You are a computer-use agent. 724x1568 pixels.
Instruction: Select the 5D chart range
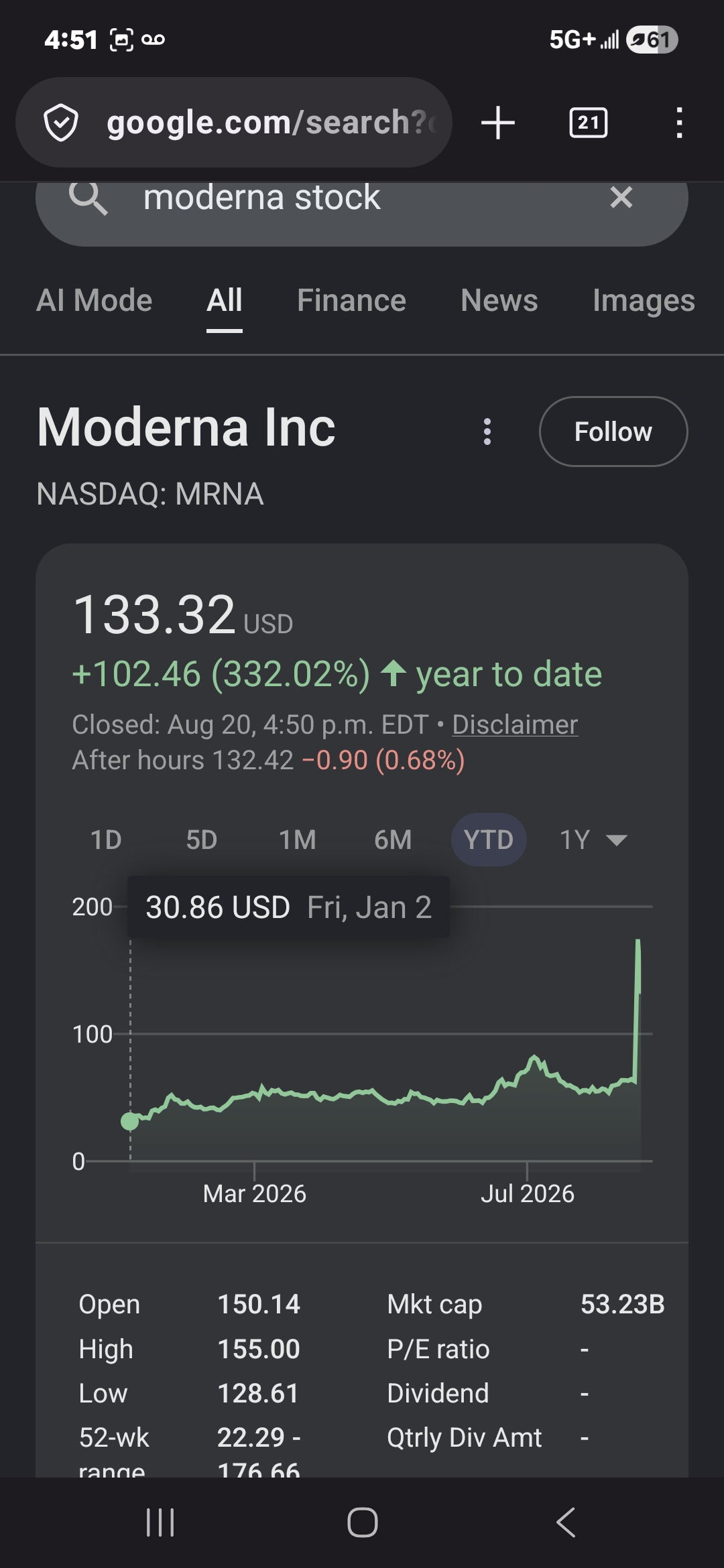point(202,840)
